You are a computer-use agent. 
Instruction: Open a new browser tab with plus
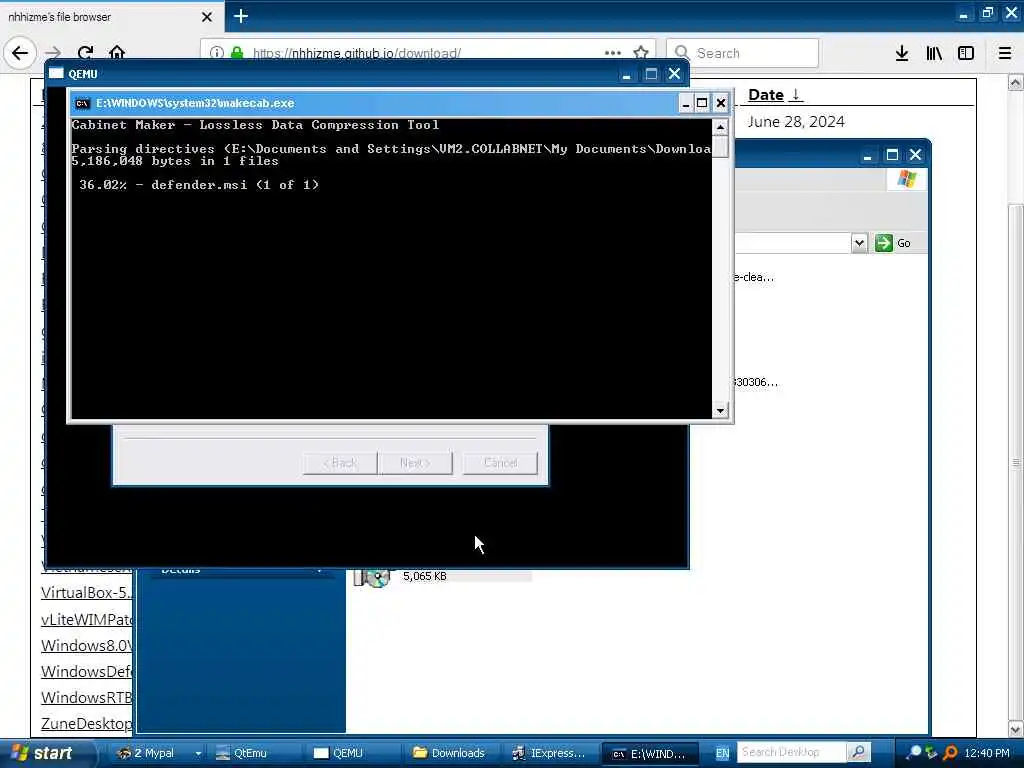click(x=240, y=16)
